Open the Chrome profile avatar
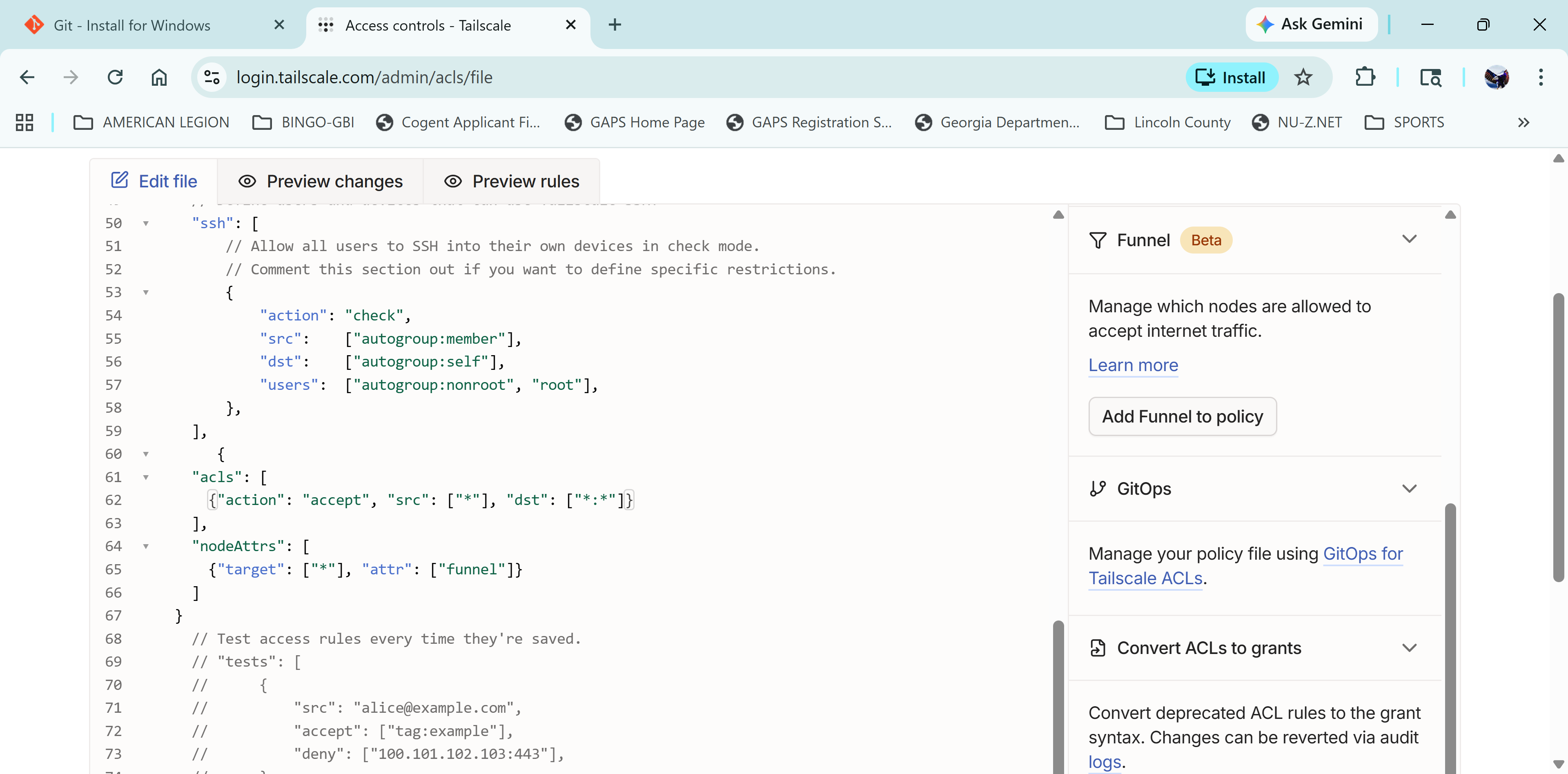 pyautogui.click(x=1496, y=77)
